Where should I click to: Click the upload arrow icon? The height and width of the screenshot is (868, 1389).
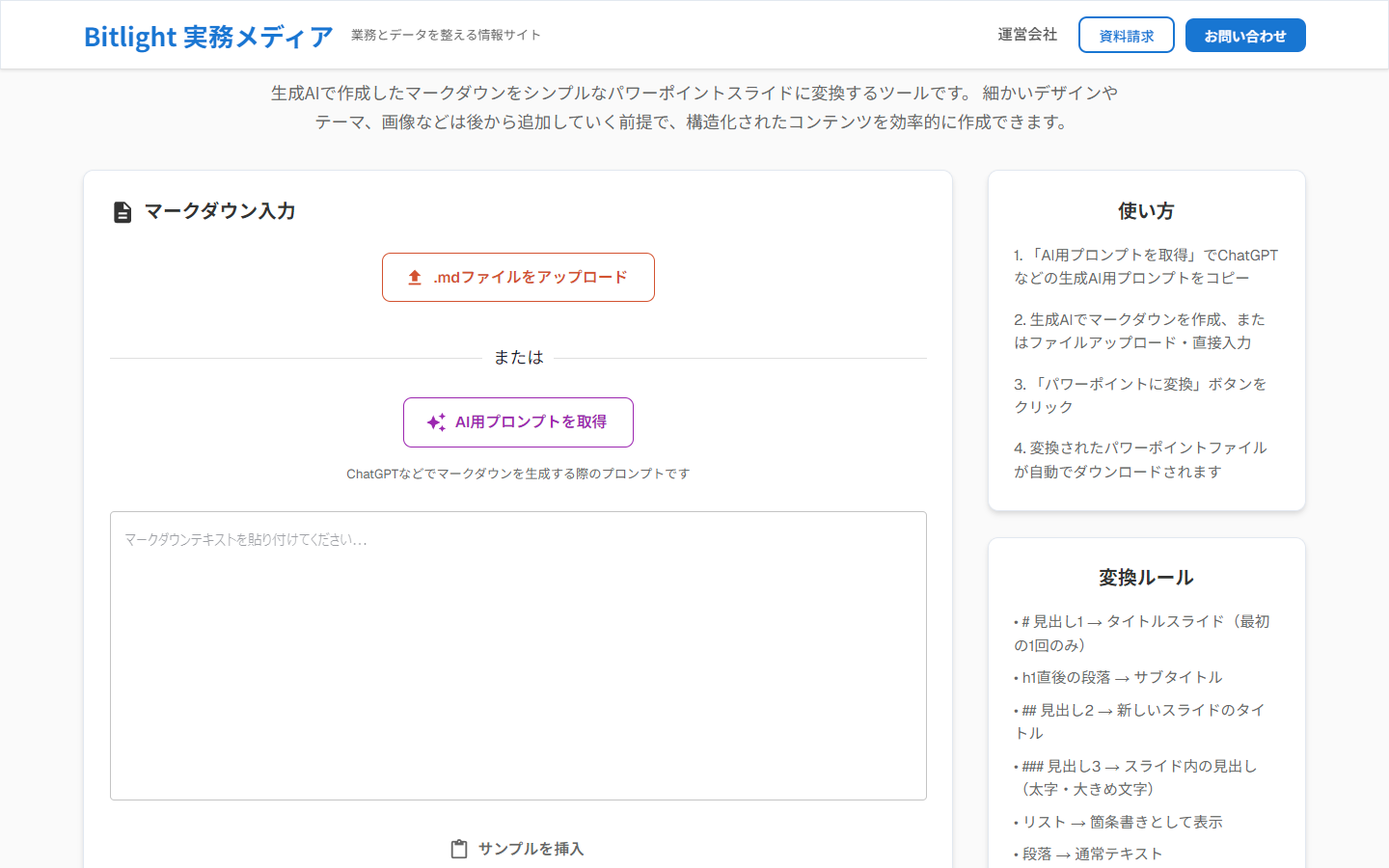pos(415,278)
